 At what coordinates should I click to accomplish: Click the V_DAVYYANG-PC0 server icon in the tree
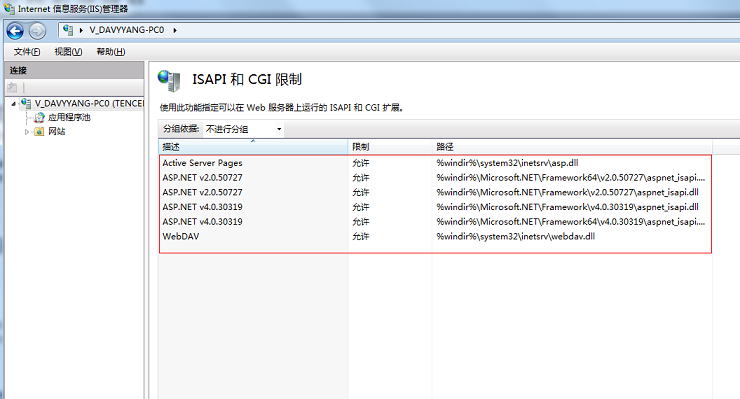point(26,103)
